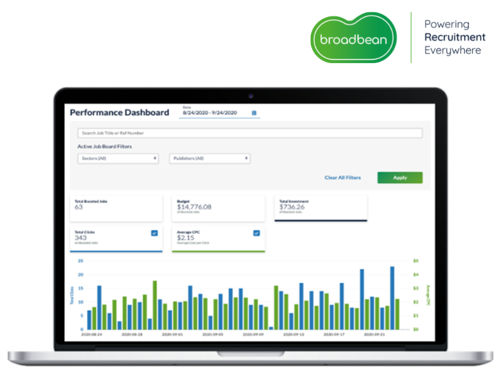Click the tallest blue bar in chart
This screenshot has height=375, width=500.
coord(392,298)
